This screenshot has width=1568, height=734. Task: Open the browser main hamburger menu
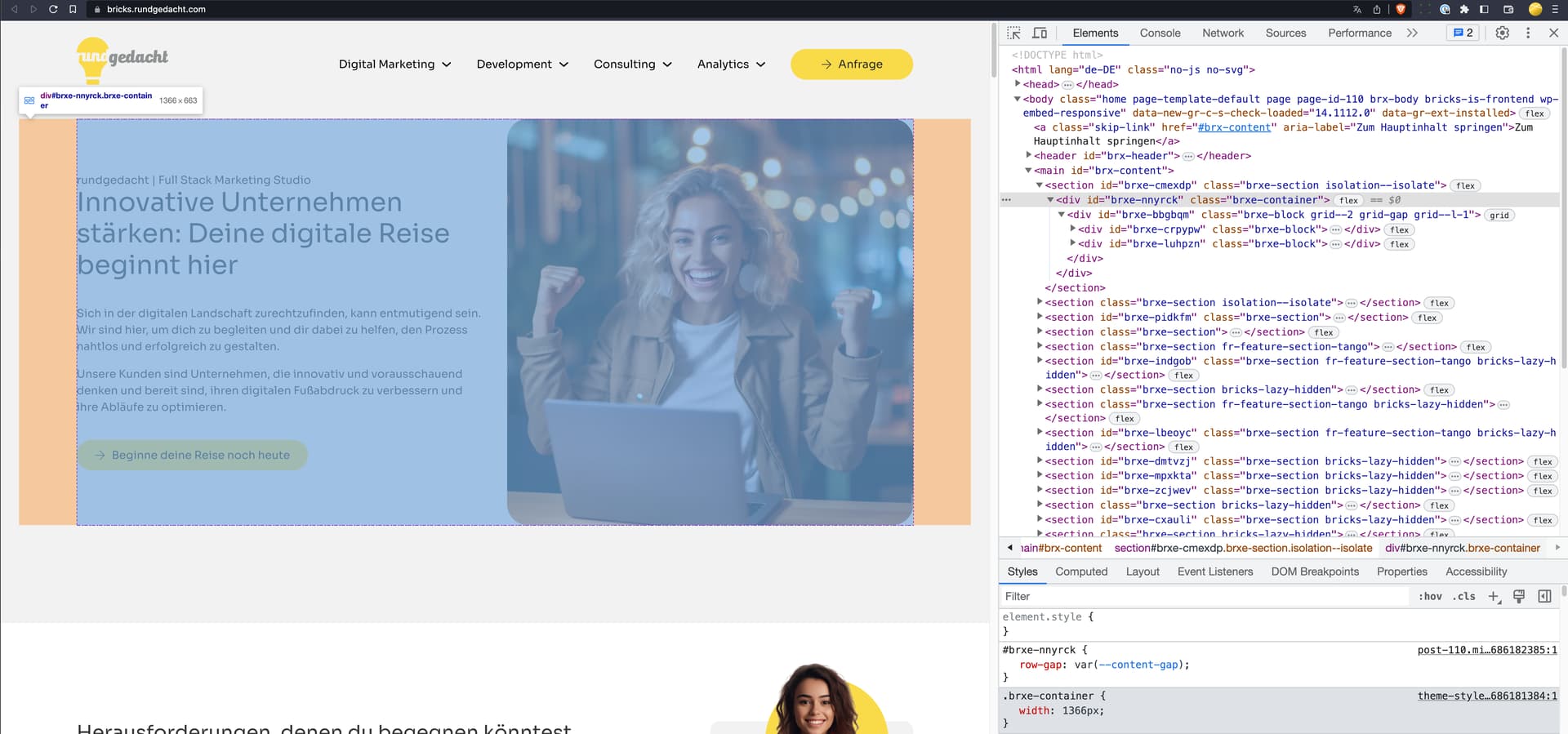pyautogui.click(x=1555, y=10)
